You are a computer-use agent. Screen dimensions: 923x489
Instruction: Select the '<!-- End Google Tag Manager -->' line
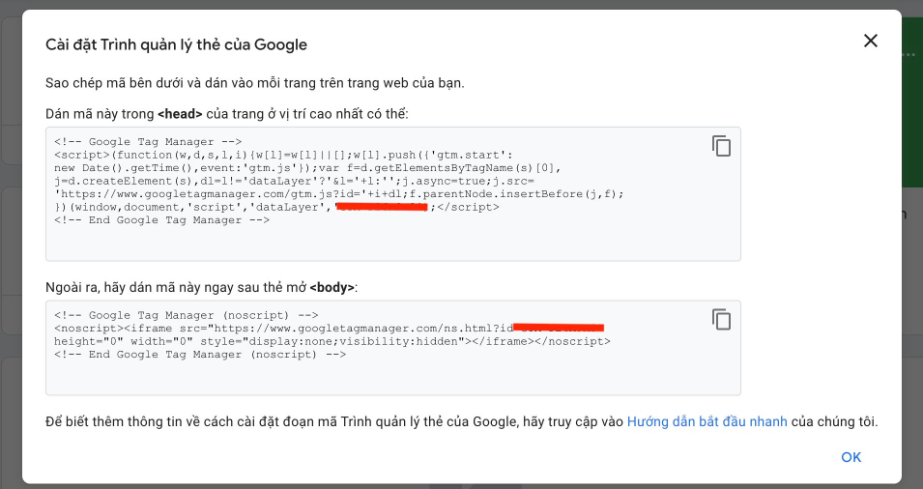[x=162, y=220]
